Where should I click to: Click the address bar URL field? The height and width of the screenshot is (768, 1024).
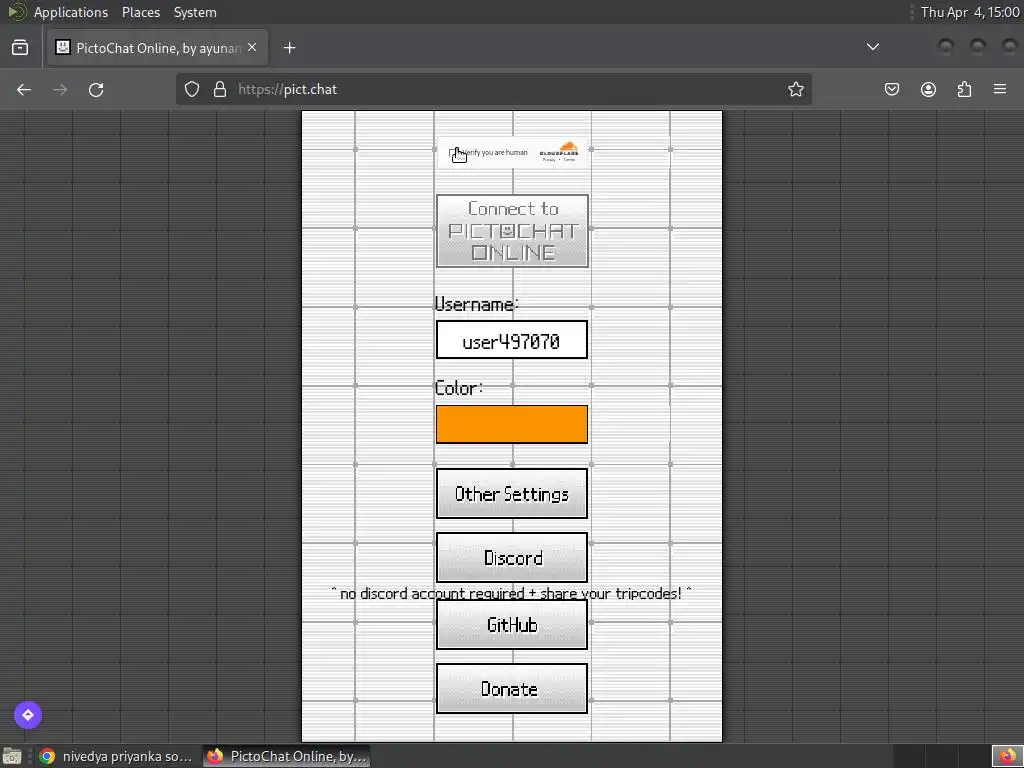point(493,89)
